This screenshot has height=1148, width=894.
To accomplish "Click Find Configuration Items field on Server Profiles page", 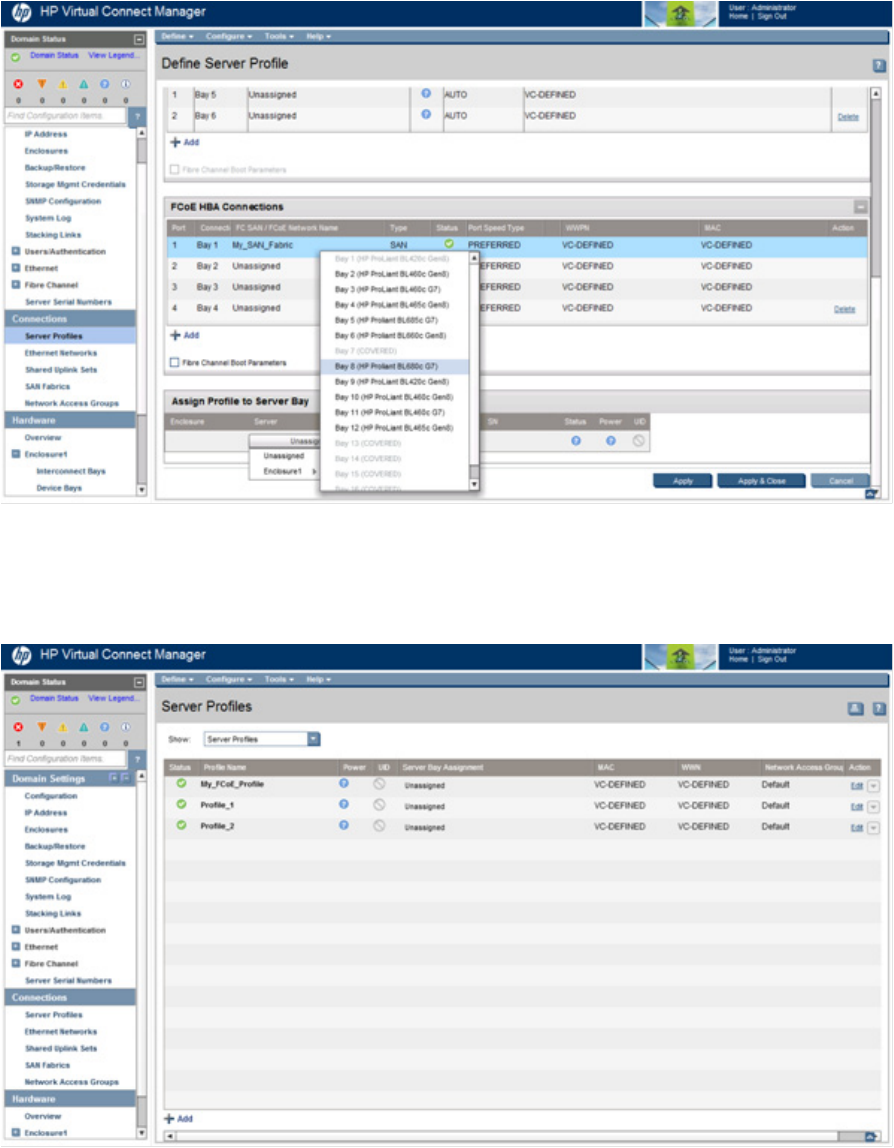I will click(65, 758).
